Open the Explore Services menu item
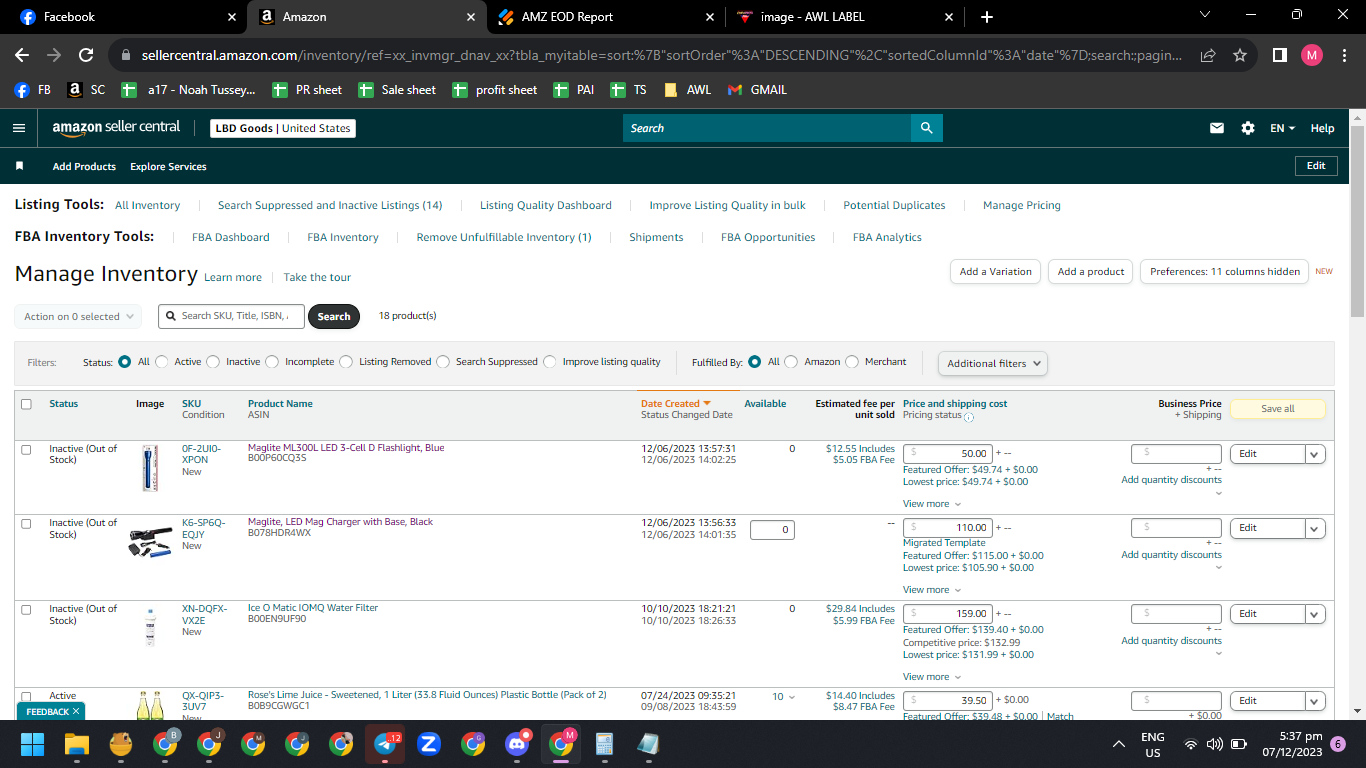The height and width of the screenshot is (768, 1366). click(x=168, y=166)
